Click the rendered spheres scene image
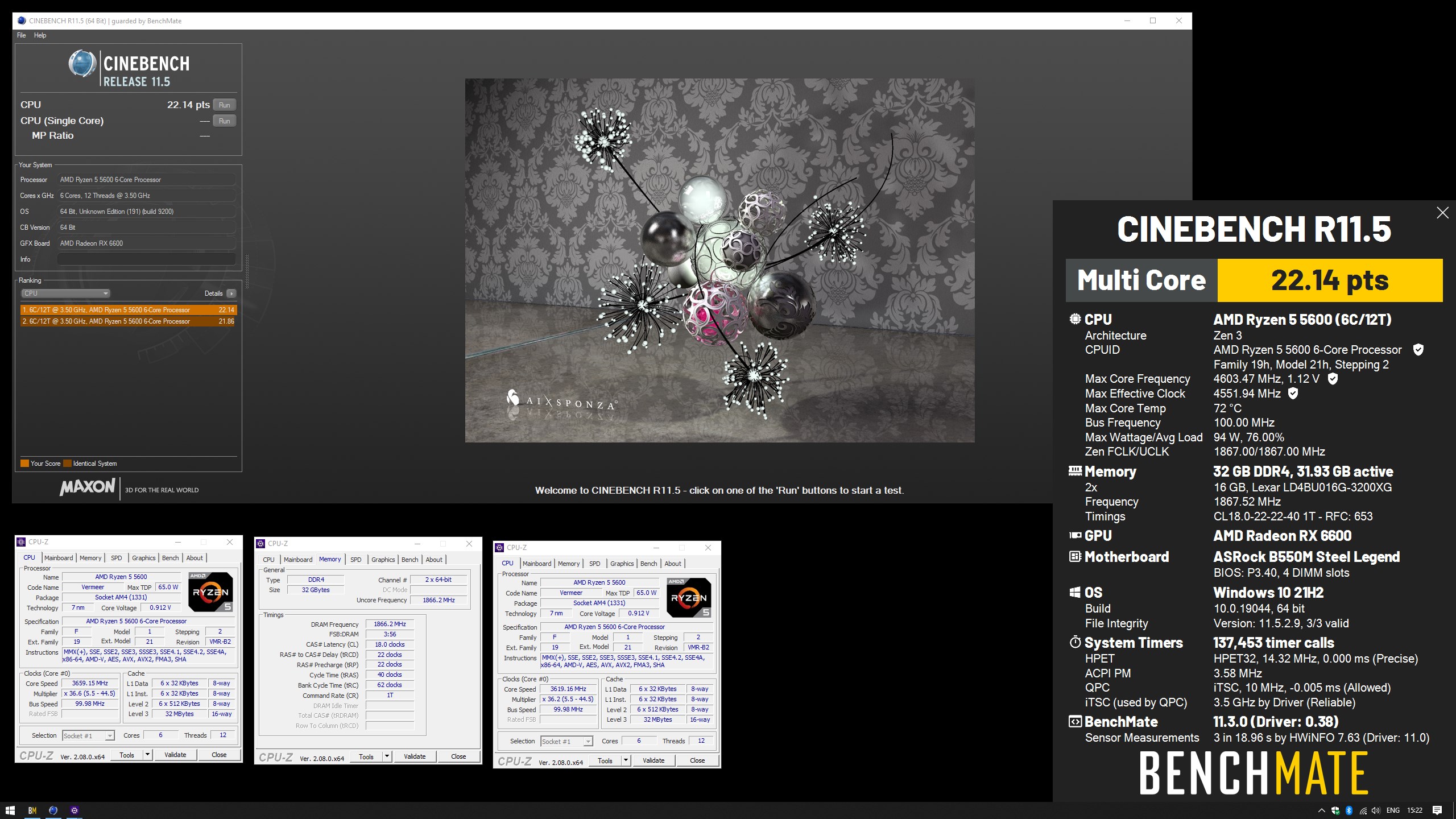Screen dimensions: 1456x819 [x=719, y=260]
